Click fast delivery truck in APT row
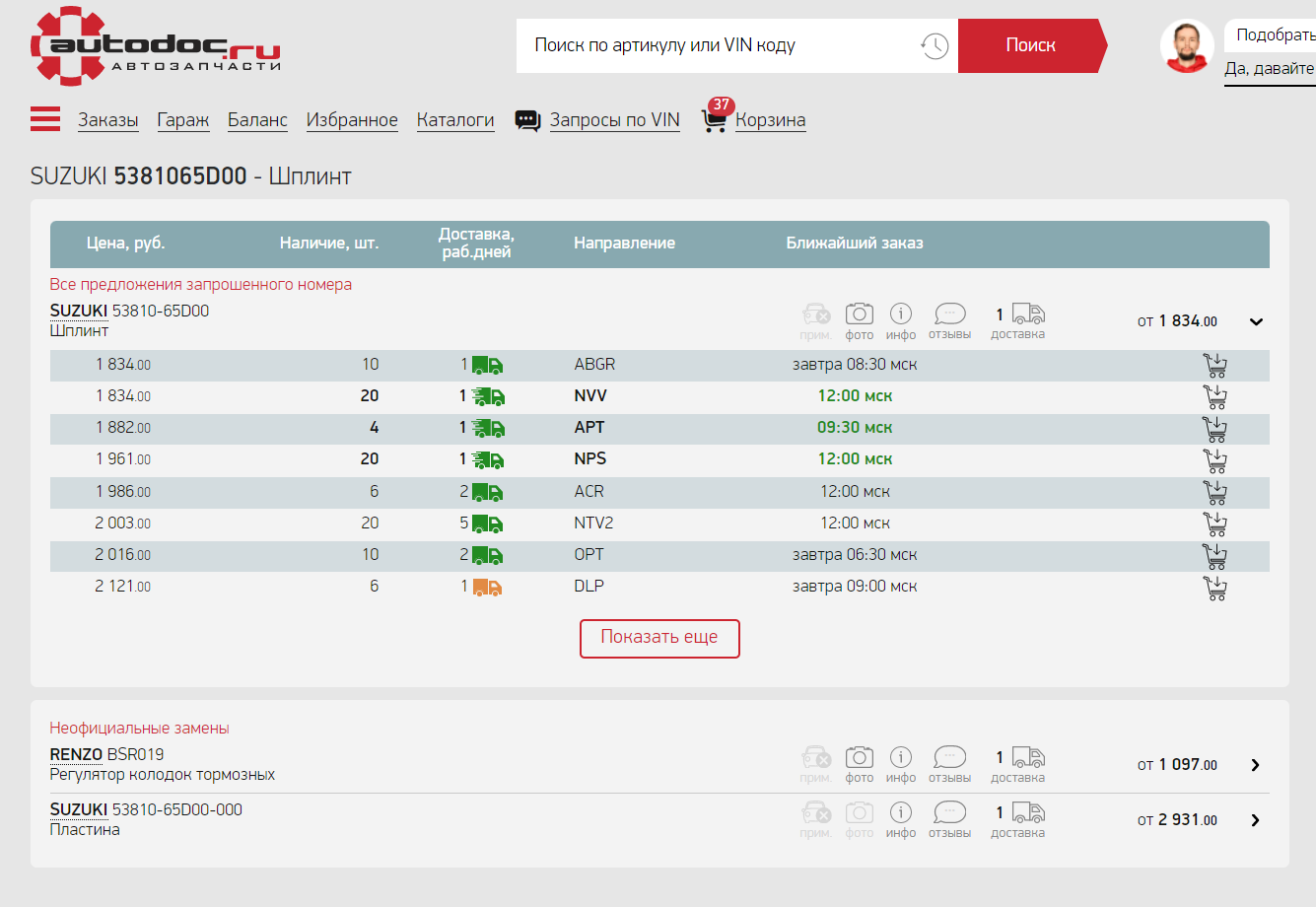Image resolution: width=1316 pixels, height=907 pixels. click(487, 429)
